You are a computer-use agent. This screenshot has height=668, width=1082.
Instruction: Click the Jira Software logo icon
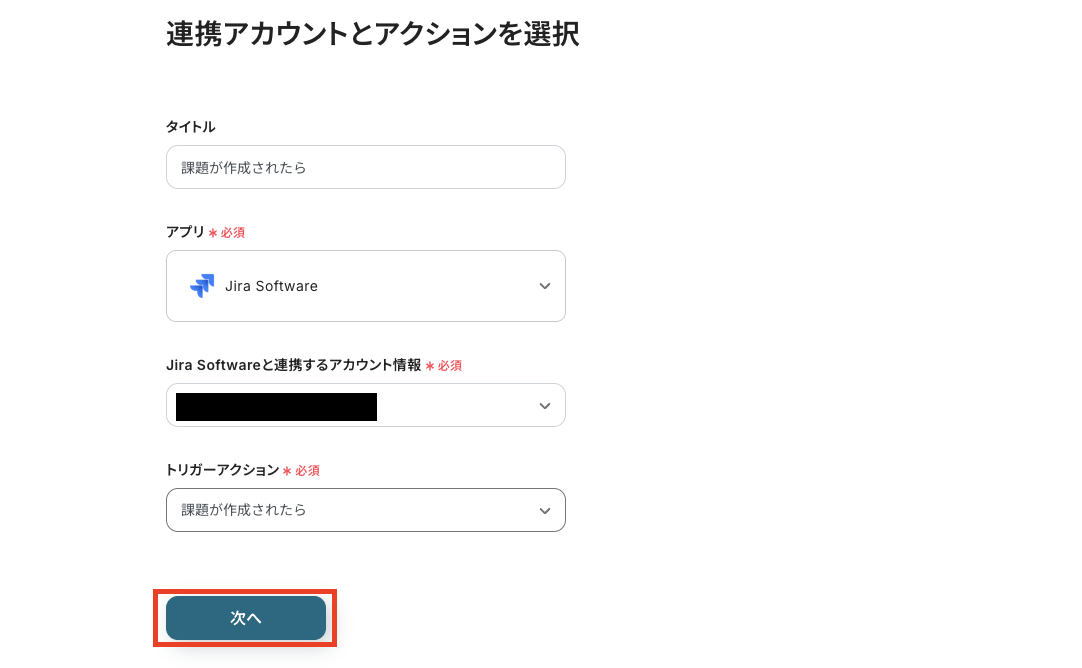tap(203, 286)
